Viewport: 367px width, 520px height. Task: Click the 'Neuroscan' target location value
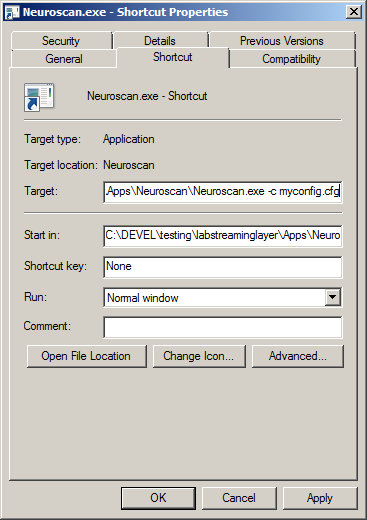tap(129, 165)
